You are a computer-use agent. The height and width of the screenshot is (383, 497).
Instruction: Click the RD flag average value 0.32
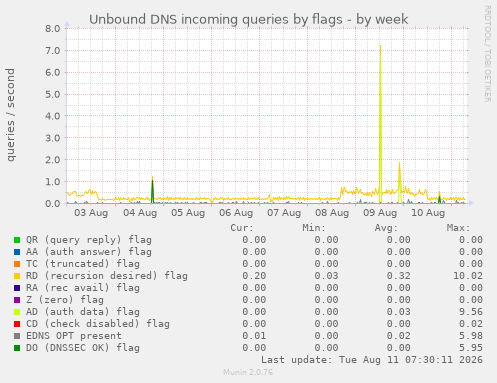399,276
